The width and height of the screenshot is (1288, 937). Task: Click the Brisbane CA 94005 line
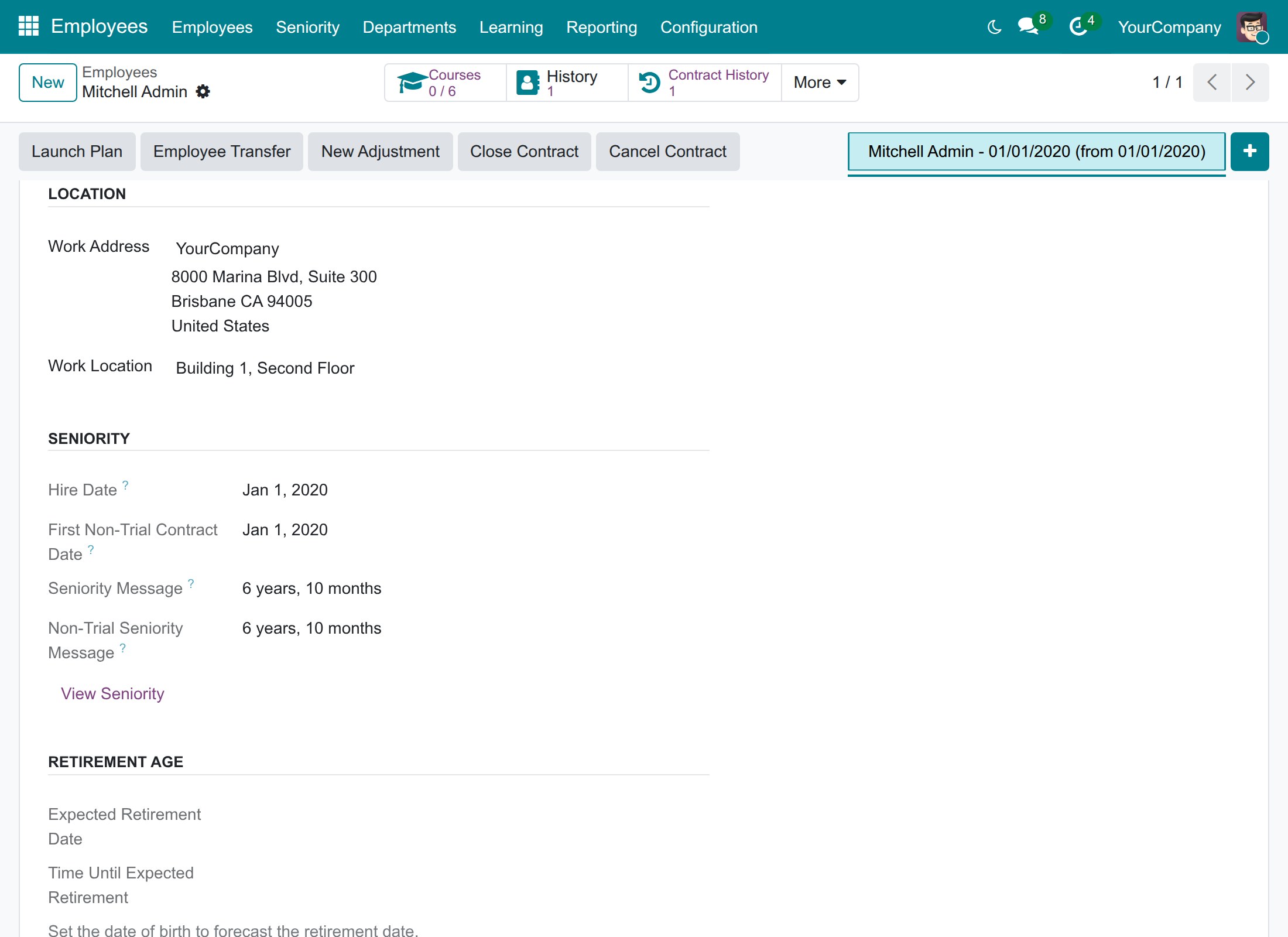point(242,302)
